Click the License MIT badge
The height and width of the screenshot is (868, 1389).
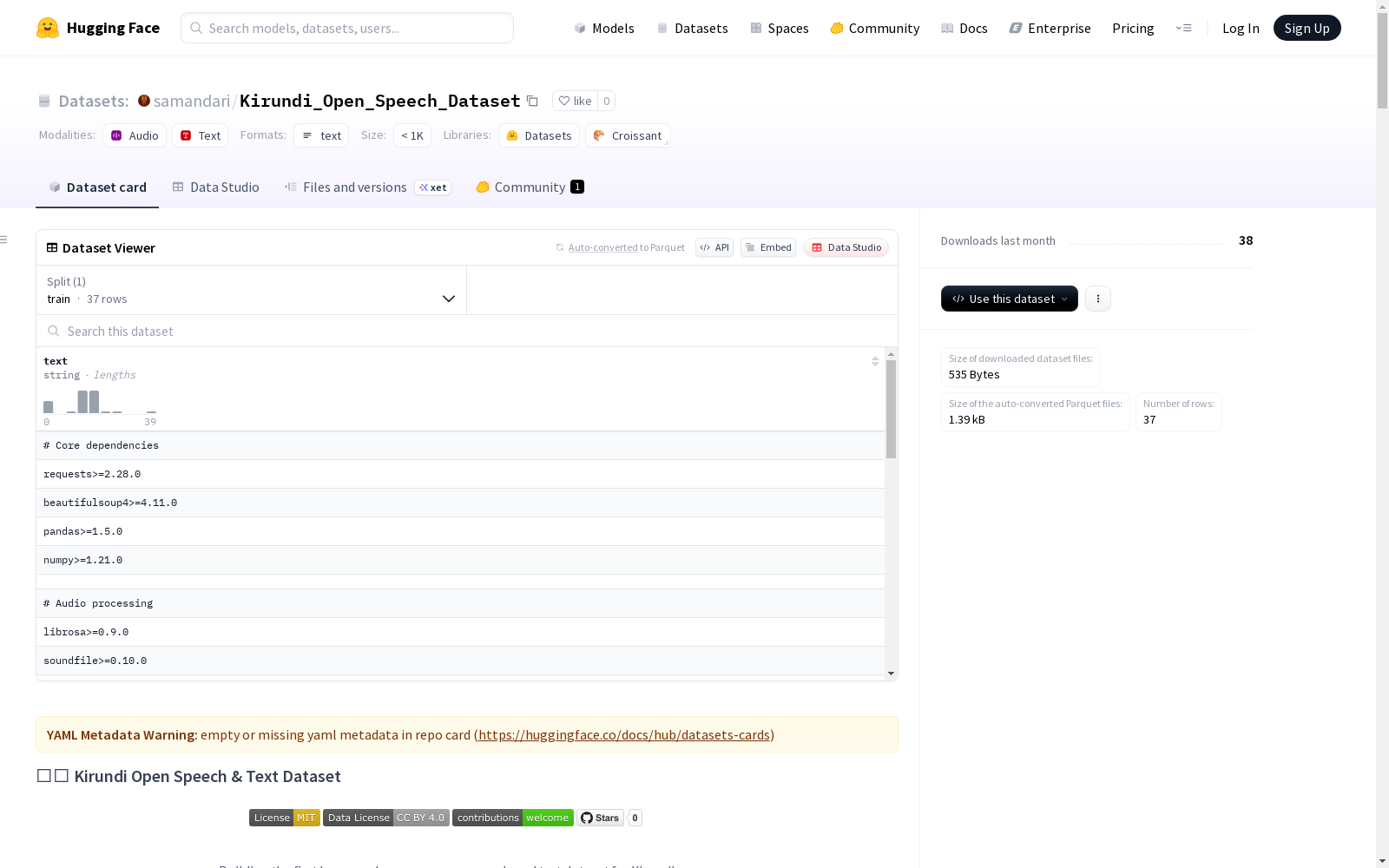tap(285, 818)
